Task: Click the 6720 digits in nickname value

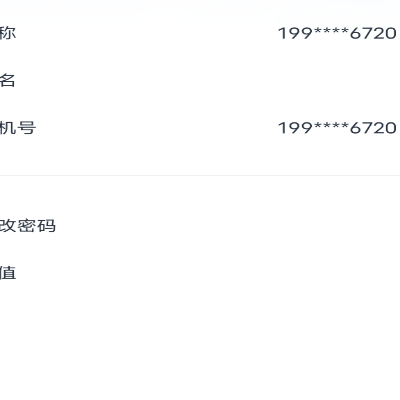Action: pos(373,33)
